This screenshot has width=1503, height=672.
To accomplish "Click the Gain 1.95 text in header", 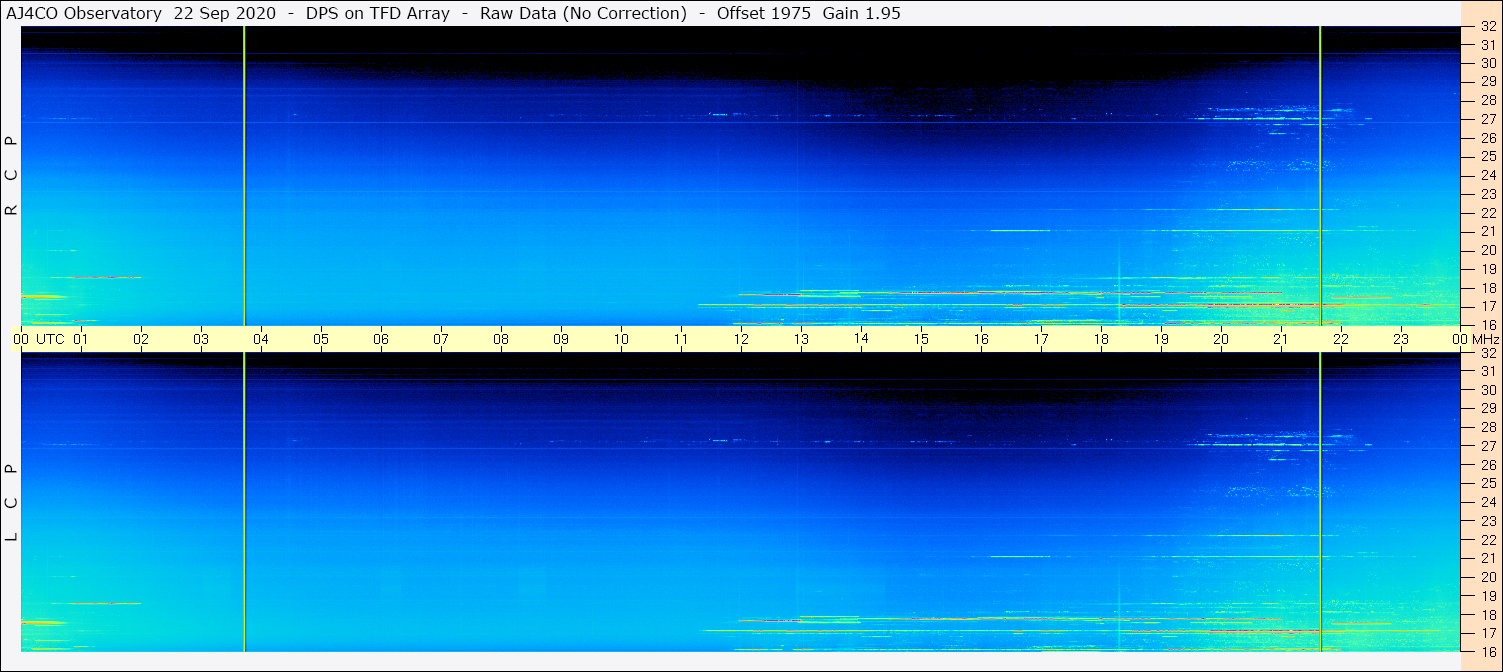I will pos(861,13).
